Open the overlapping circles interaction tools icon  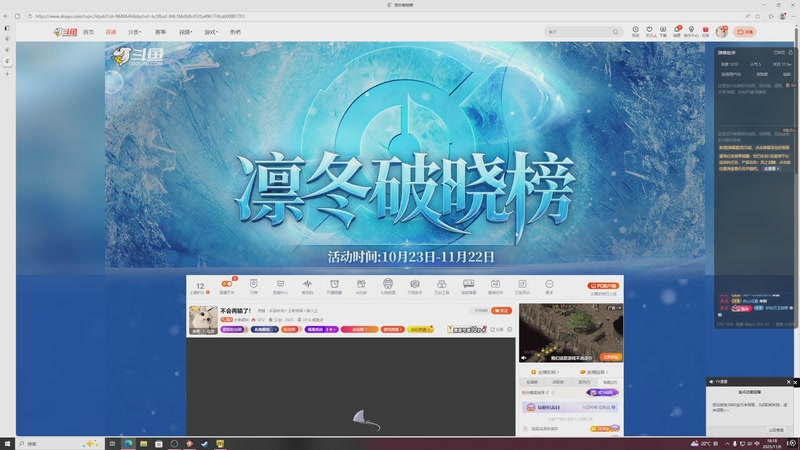tap(442, 286)
